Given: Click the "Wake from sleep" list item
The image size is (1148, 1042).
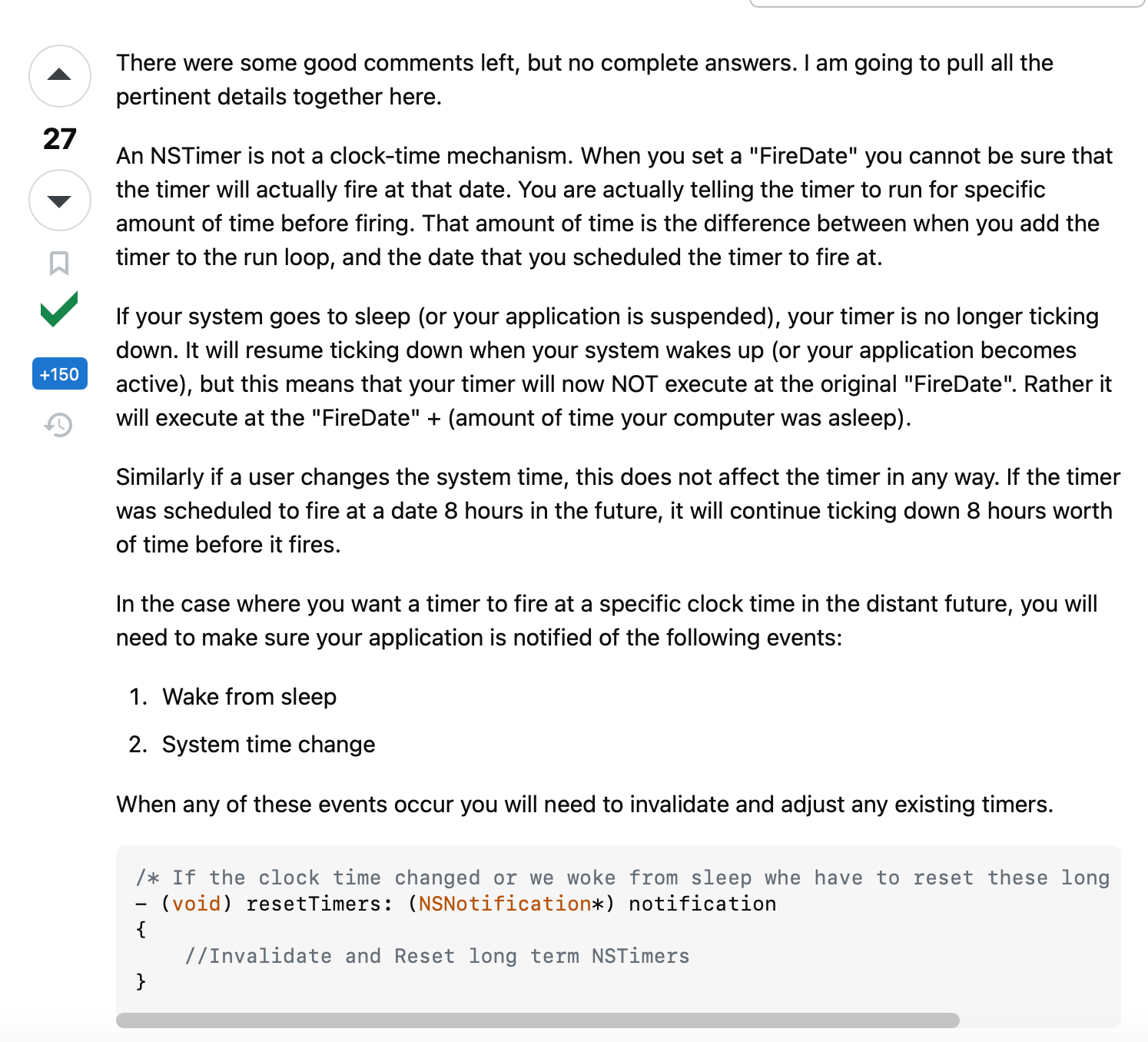Looking at the screenshot, I should (x=250, y=697).
